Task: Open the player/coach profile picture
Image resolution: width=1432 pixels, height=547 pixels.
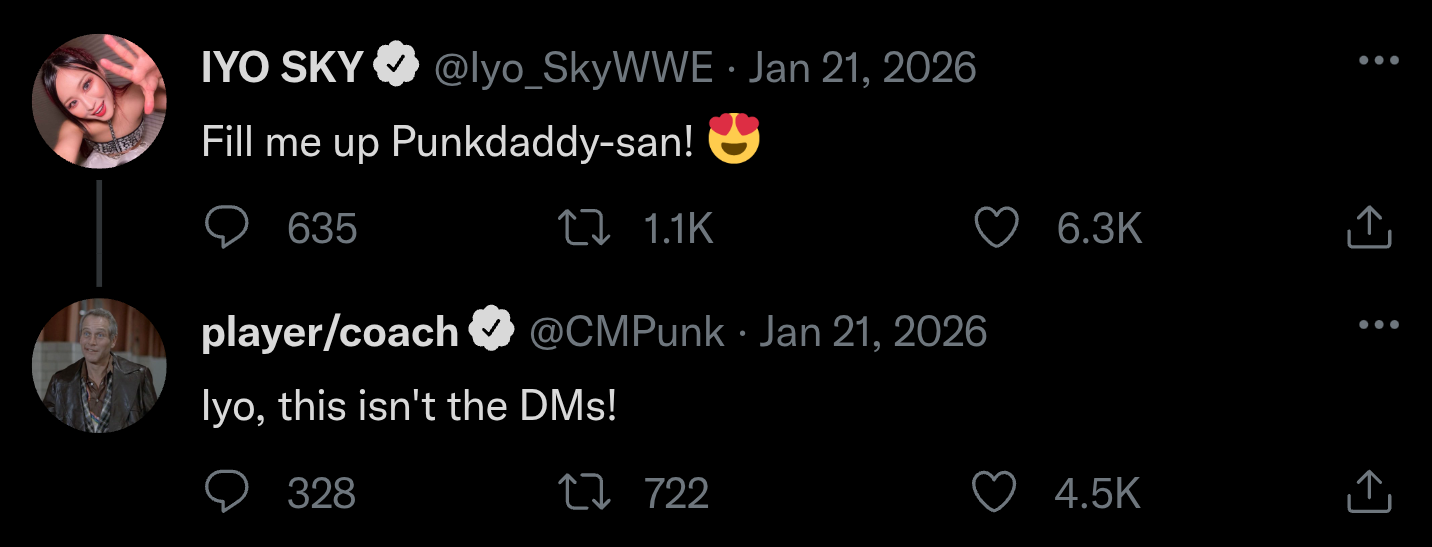Action: tap(99, 365)
